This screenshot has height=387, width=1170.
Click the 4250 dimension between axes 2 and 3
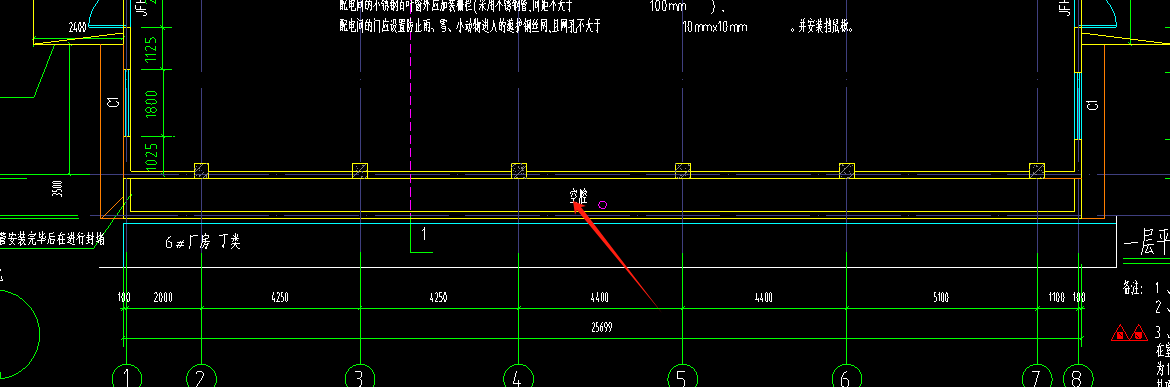(x=281, y=297)
